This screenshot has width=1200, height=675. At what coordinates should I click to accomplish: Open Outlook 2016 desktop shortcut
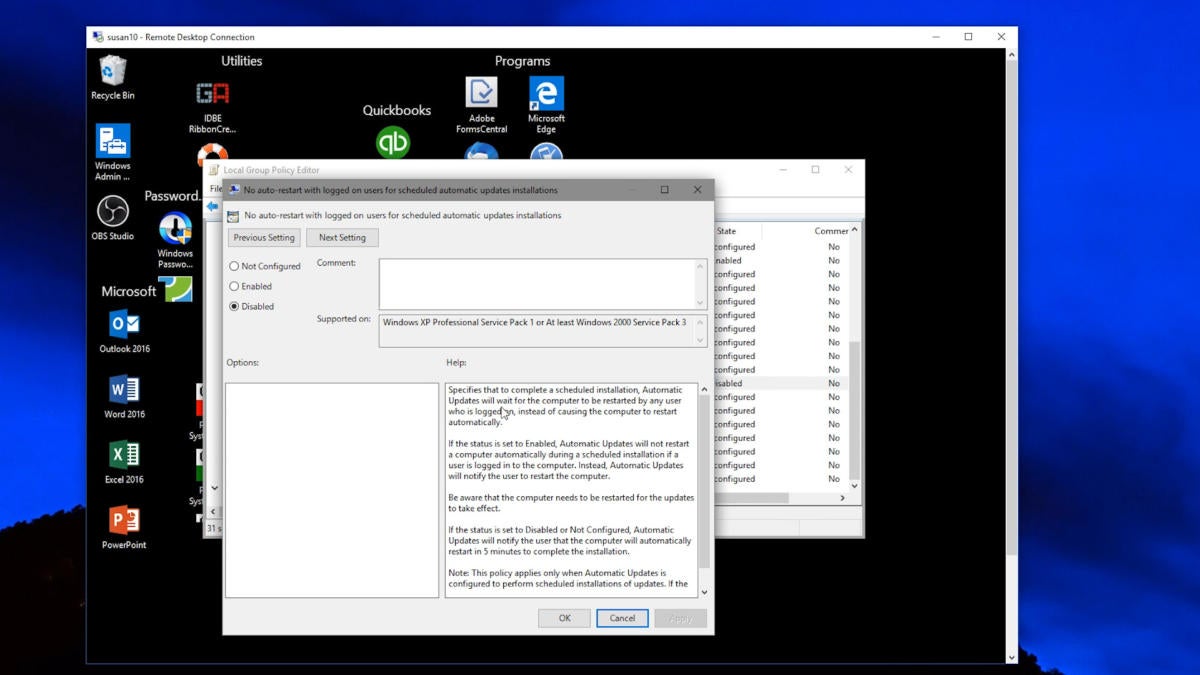(124, 332)
